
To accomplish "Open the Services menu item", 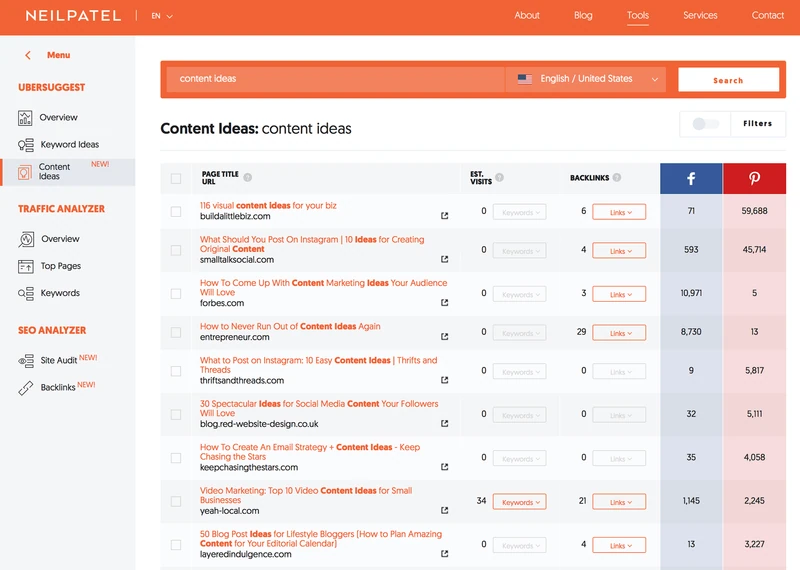I will pos(700,15).
